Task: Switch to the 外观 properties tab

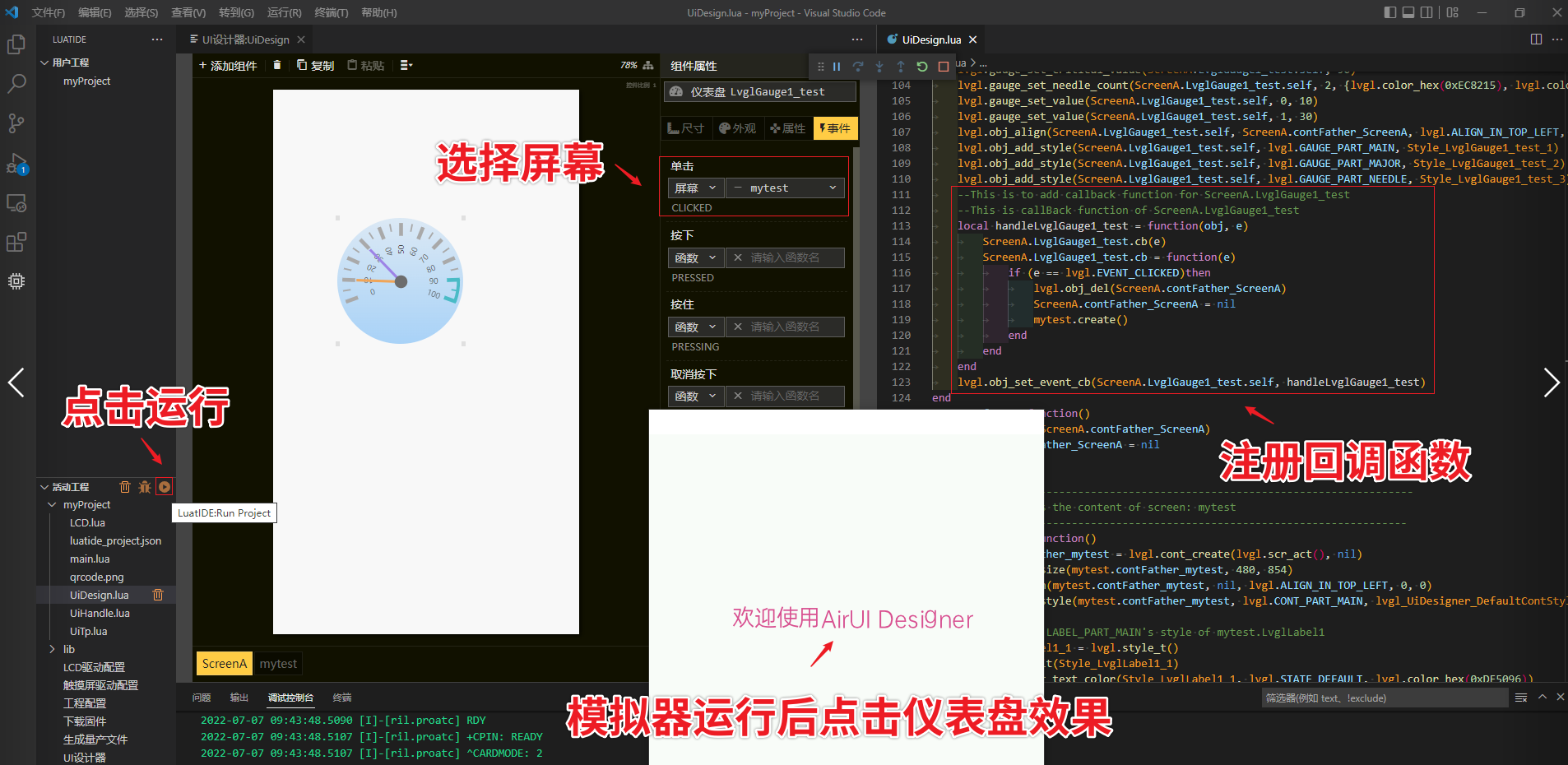Action: coord(737,128)
